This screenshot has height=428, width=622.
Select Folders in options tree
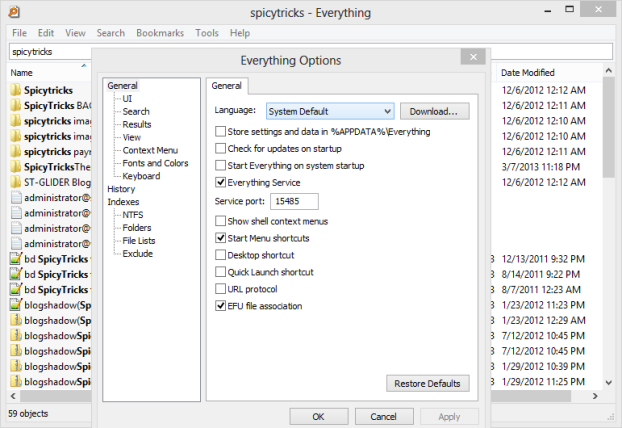point(137,228)
